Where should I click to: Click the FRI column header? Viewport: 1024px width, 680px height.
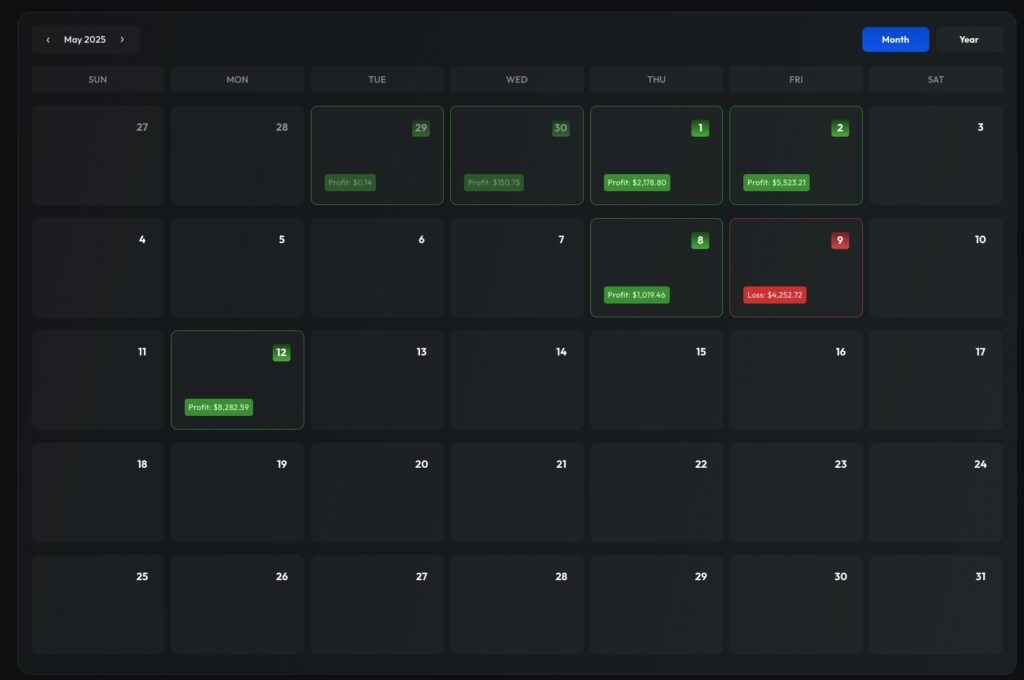tap(795, 79)
